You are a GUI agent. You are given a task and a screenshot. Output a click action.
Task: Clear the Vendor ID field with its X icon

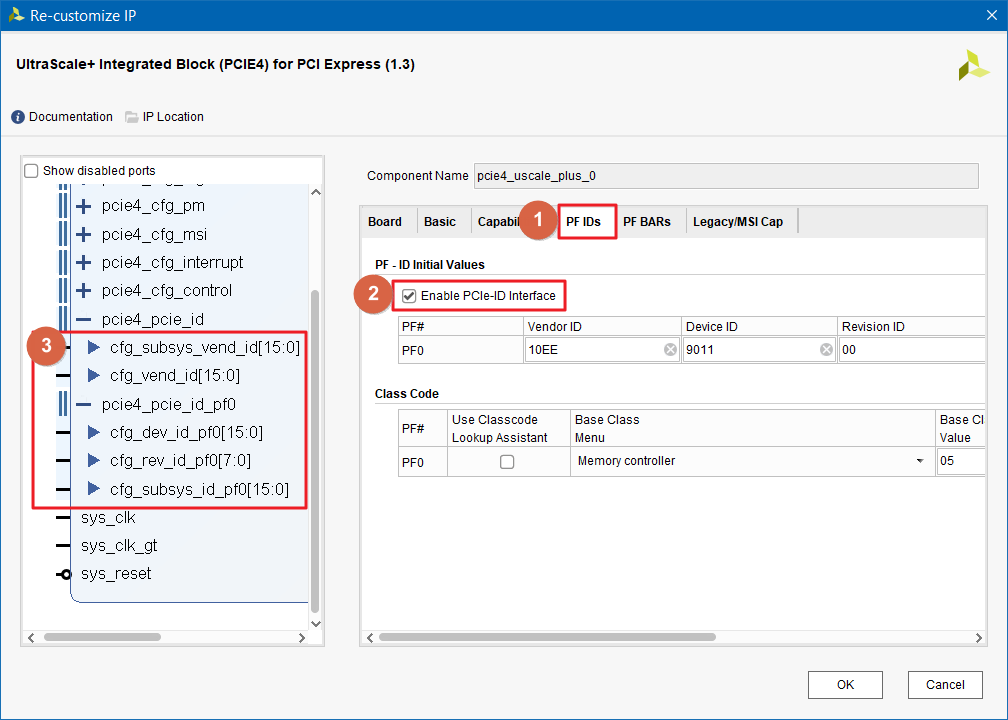[670, 350]
